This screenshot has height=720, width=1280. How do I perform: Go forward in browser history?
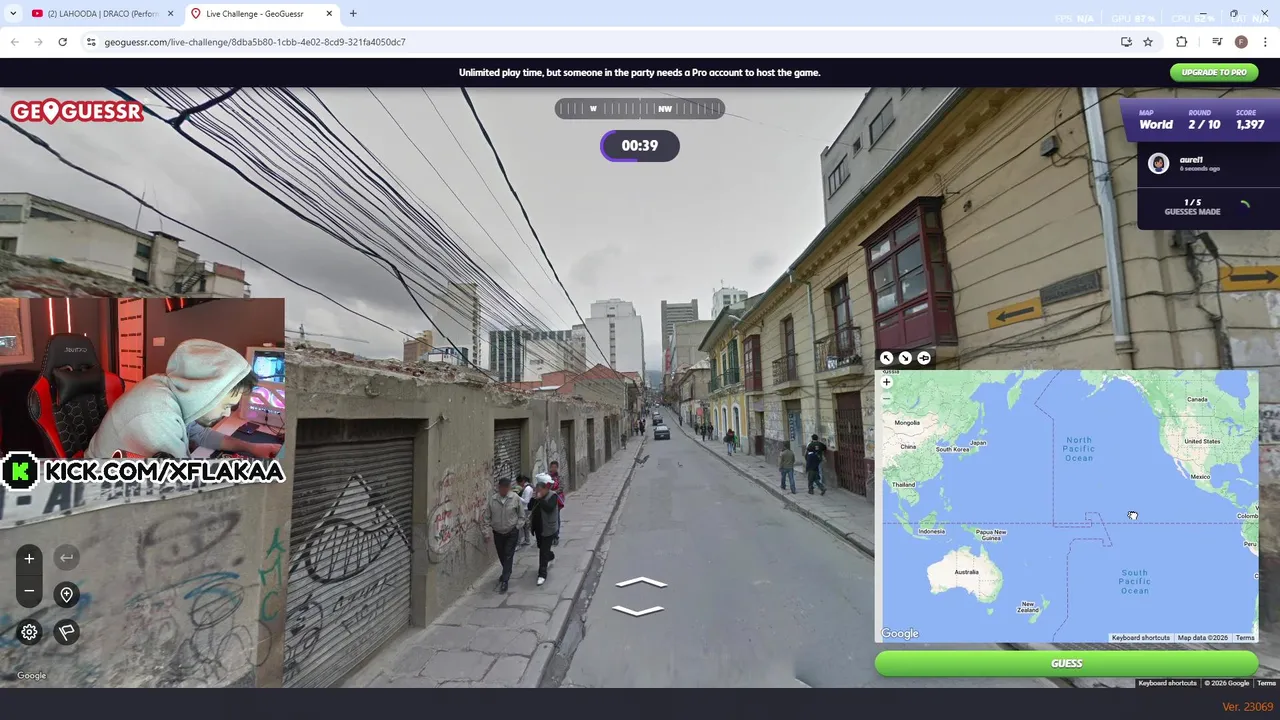[39, 42]
